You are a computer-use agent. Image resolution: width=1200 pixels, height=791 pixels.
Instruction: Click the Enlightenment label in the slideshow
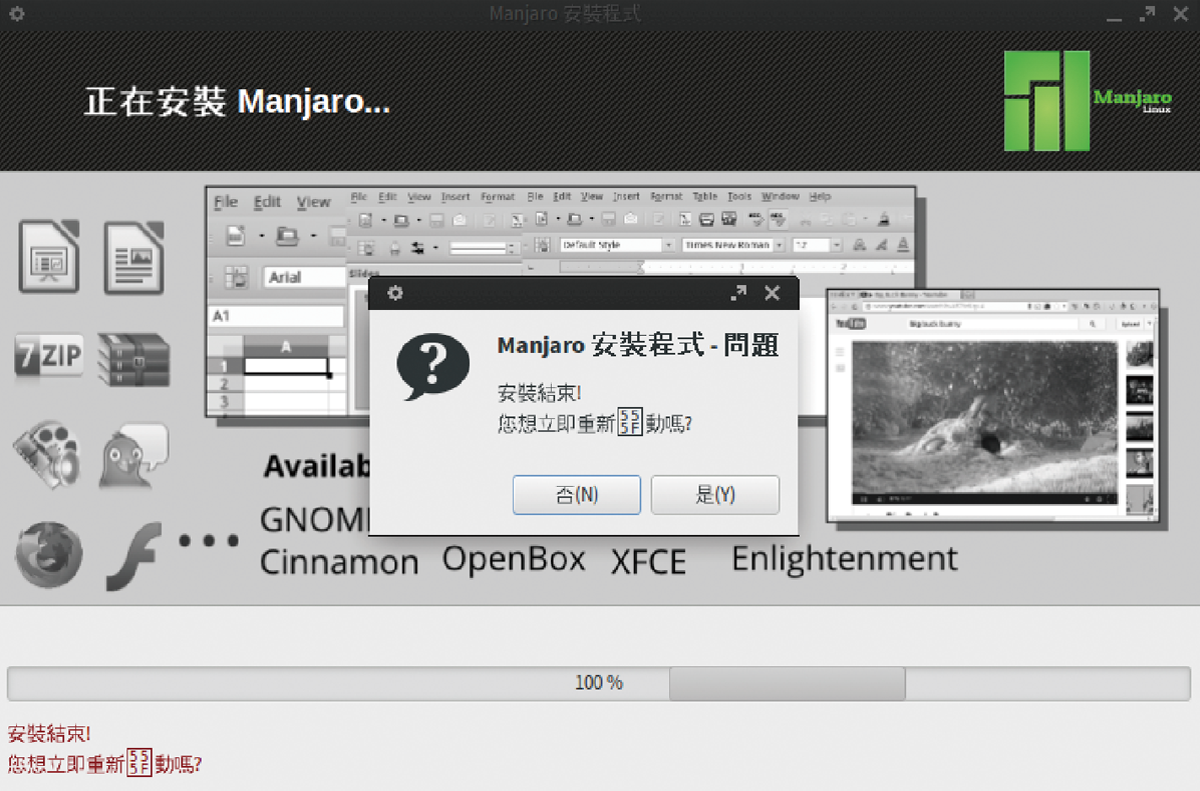[x=845, y=559]
